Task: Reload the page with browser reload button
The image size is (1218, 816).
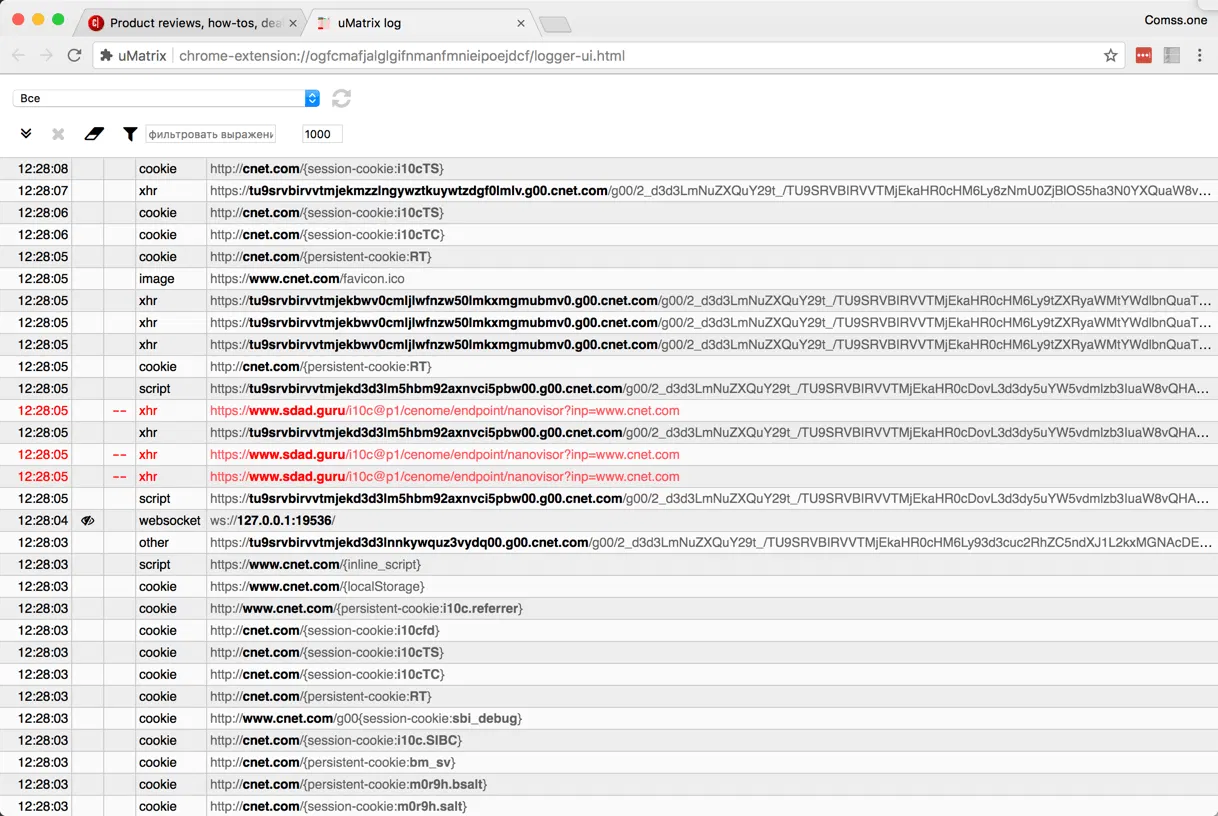Action: (x=74, y=56)
